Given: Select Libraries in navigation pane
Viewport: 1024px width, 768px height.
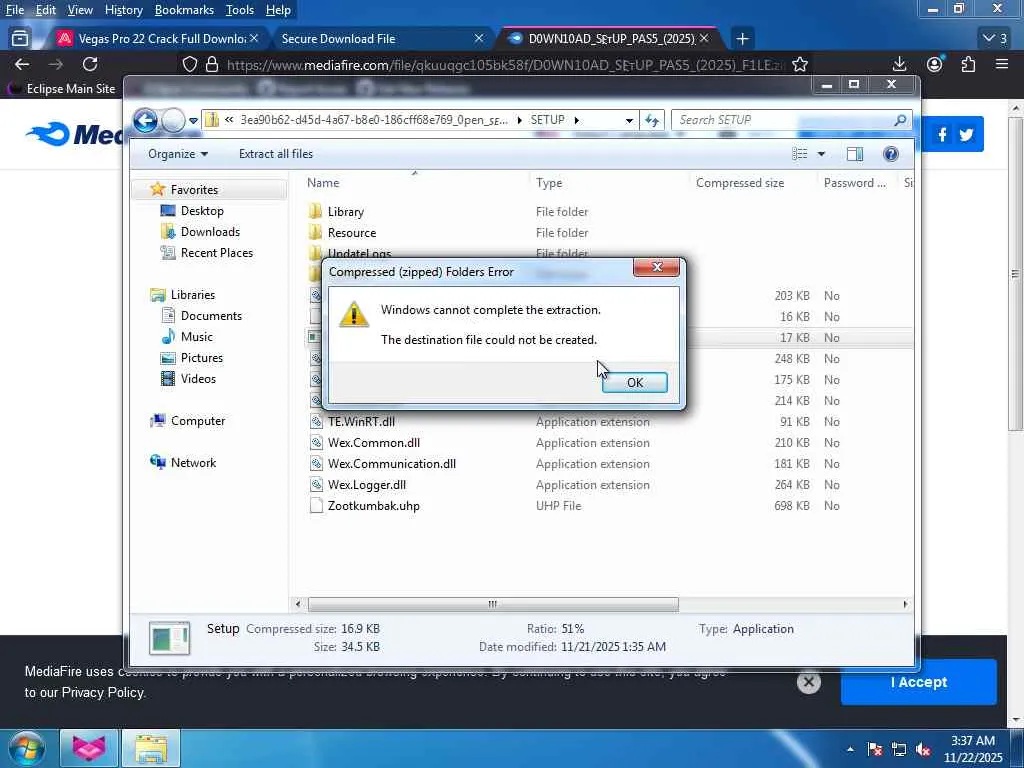Looking at the screenshot, I should click(192, 295).
